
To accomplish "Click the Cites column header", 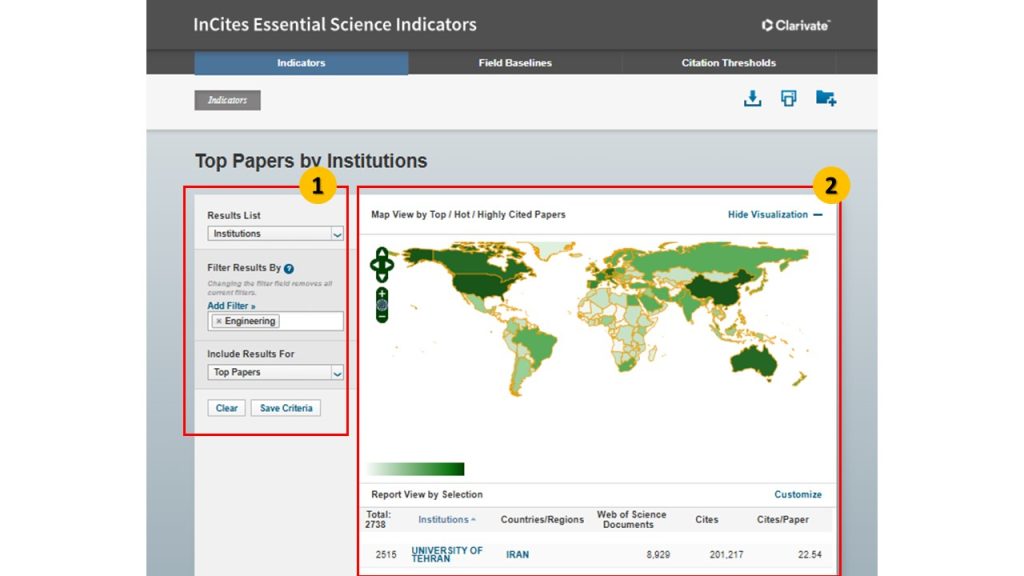I will click(707, 520).
